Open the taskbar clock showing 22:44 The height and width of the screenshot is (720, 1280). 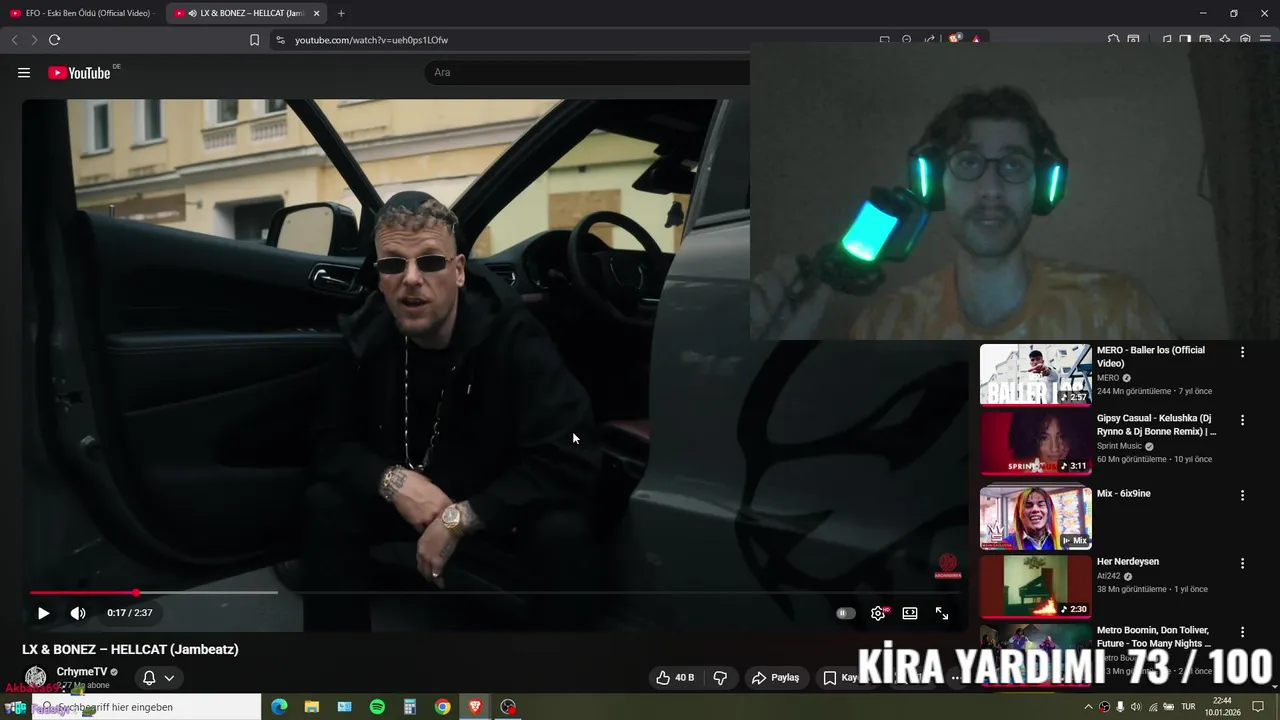pos(1222,707)
